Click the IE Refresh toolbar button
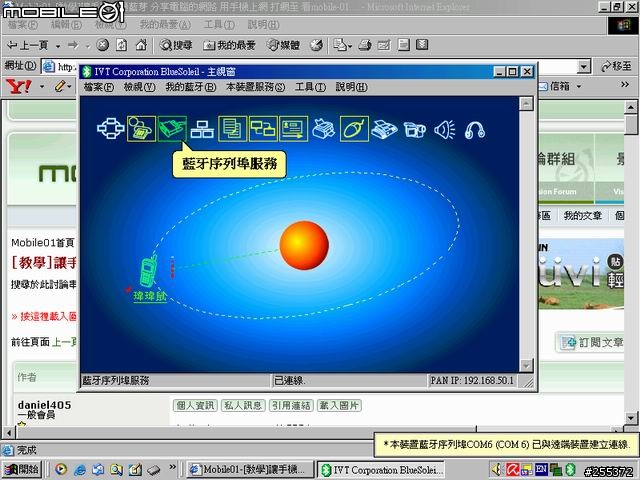The height and width of the screenshot is (480, 640). [122, 45]
